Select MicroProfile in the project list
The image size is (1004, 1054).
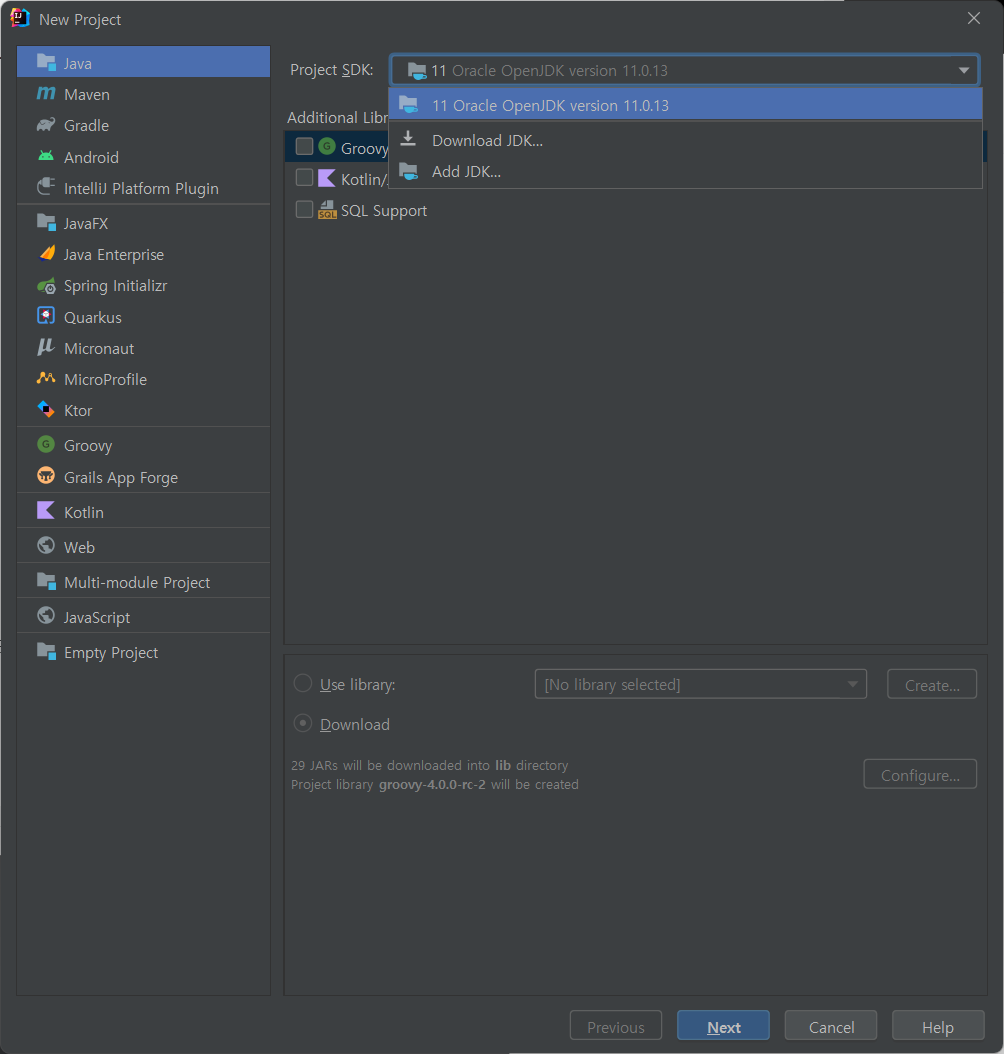click(143, 379)
